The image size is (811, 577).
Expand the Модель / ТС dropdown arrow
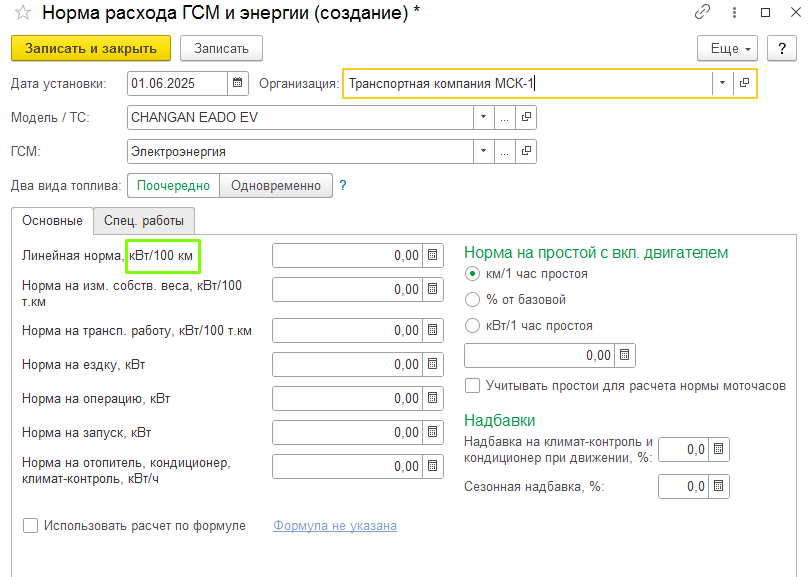484,117
